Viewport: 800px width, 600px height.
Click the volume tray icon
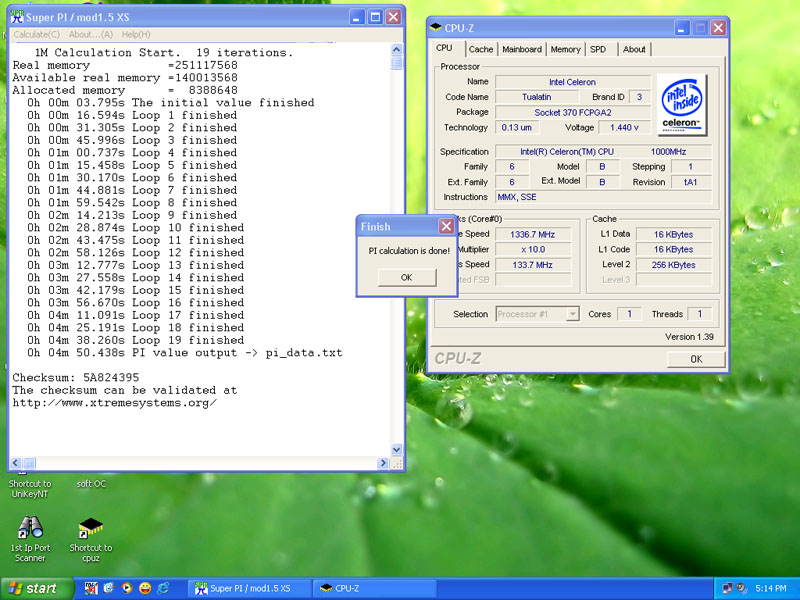pos(742,588)
